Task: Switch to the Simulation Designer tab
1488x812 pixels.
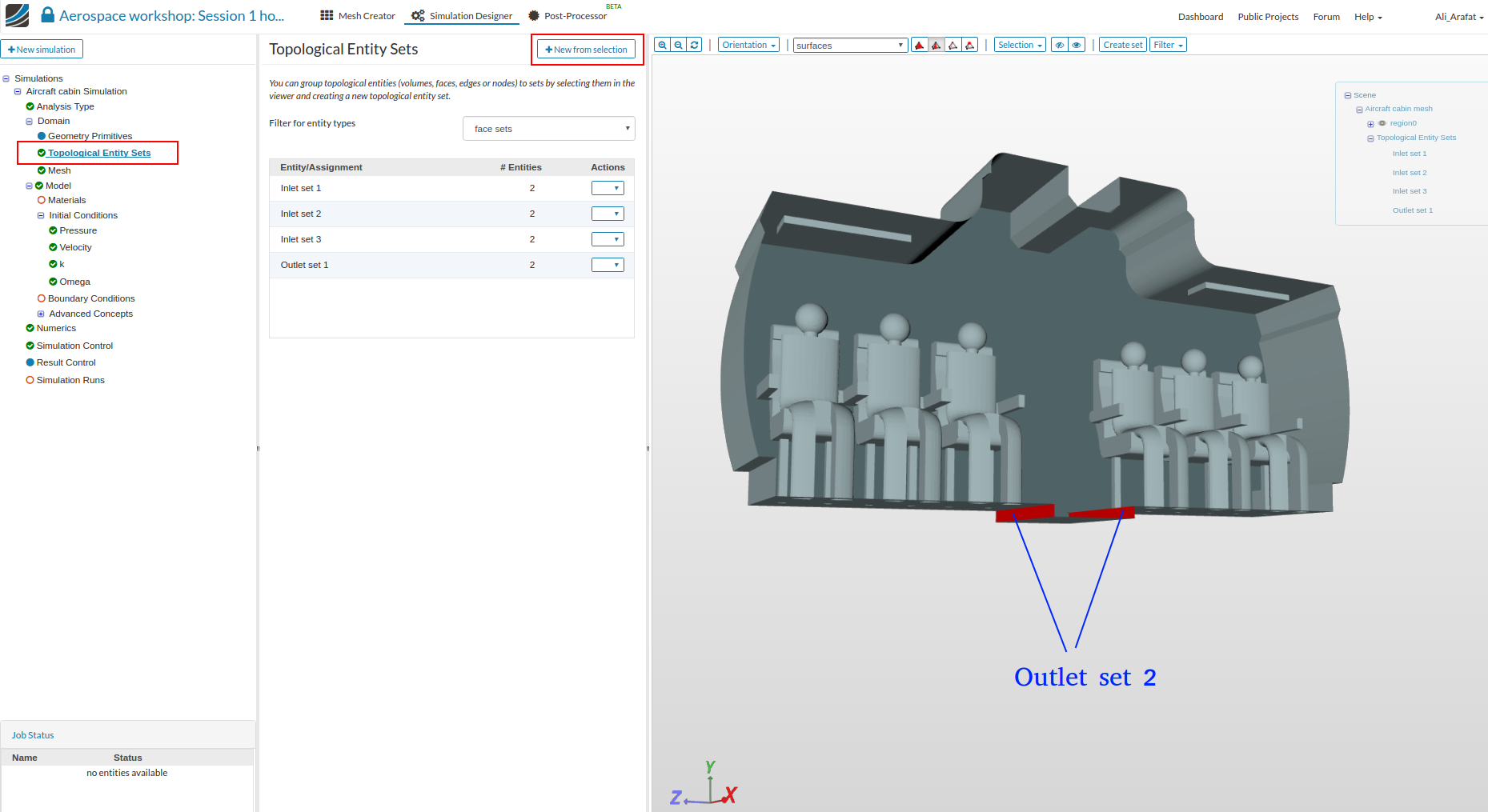Action: (462, 16)
